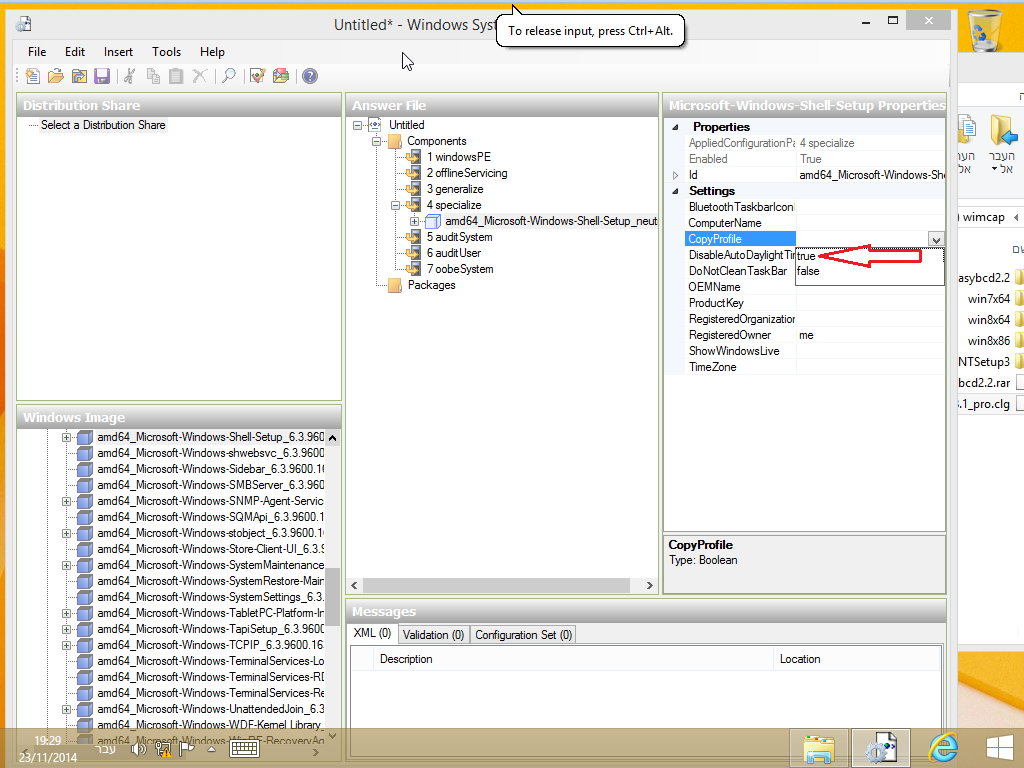
Task: Expand Microsoft-Windows-TCPIP component node
Action: [x=67, y=645]
